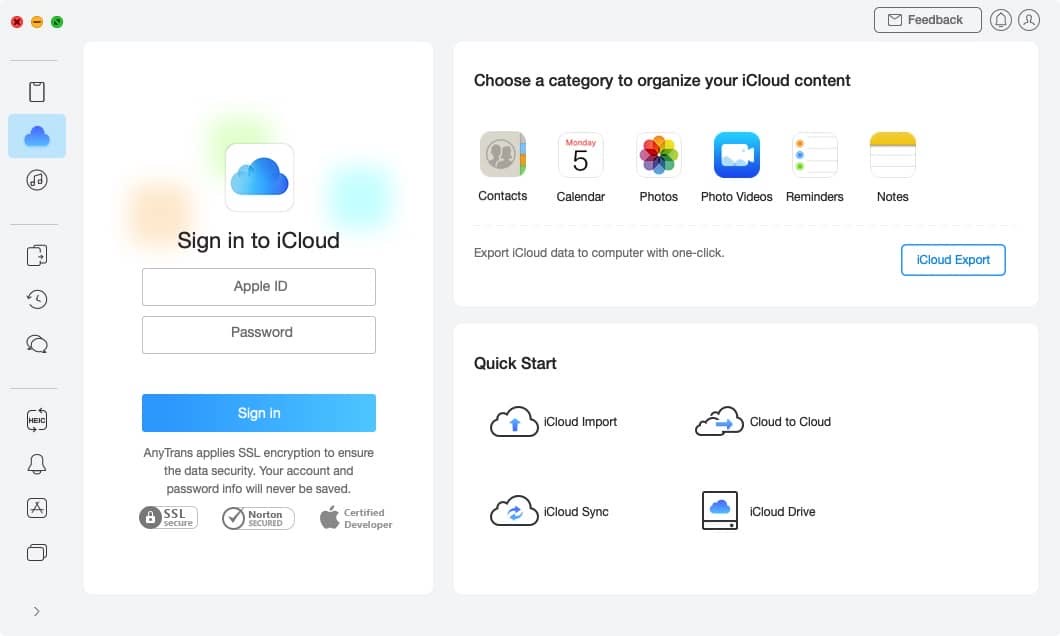
Task: Start iCloud Import
Action: (553, 422)
